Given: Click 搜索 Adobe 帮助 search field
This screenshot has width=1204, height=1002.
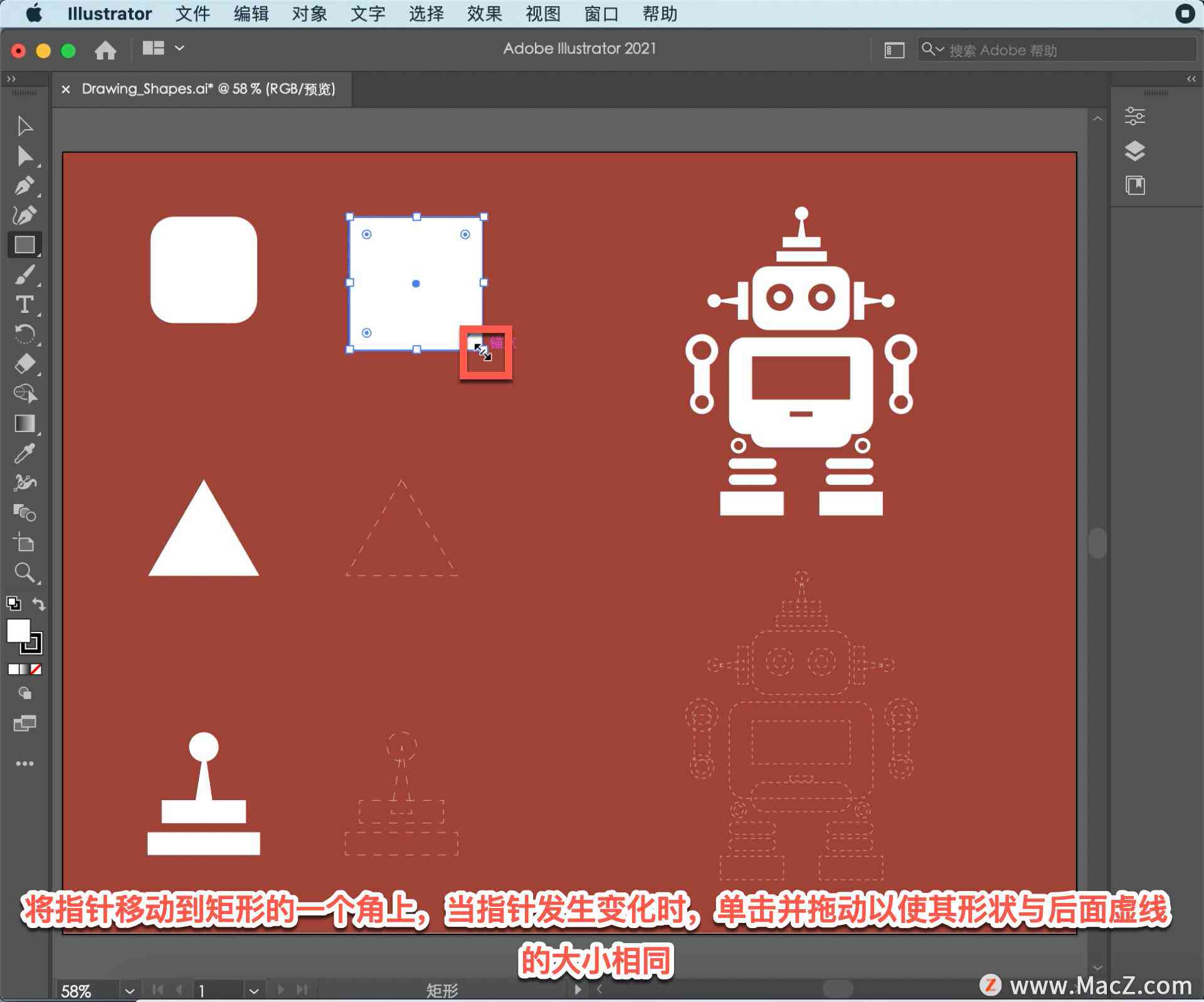Looking at the screenshot, I should click(1051, 48).
